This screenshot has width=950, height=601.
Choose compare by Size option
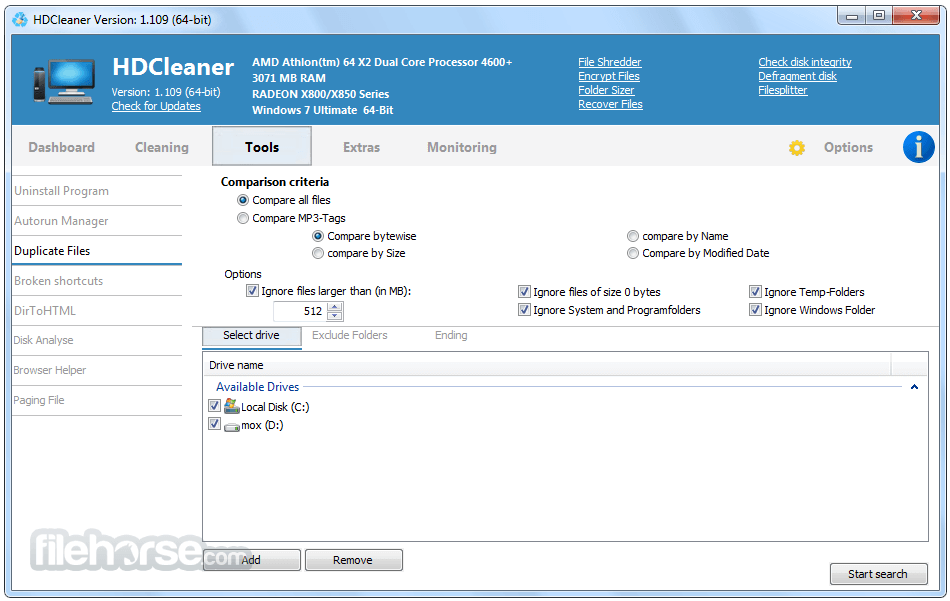click(x=317, y=253)
